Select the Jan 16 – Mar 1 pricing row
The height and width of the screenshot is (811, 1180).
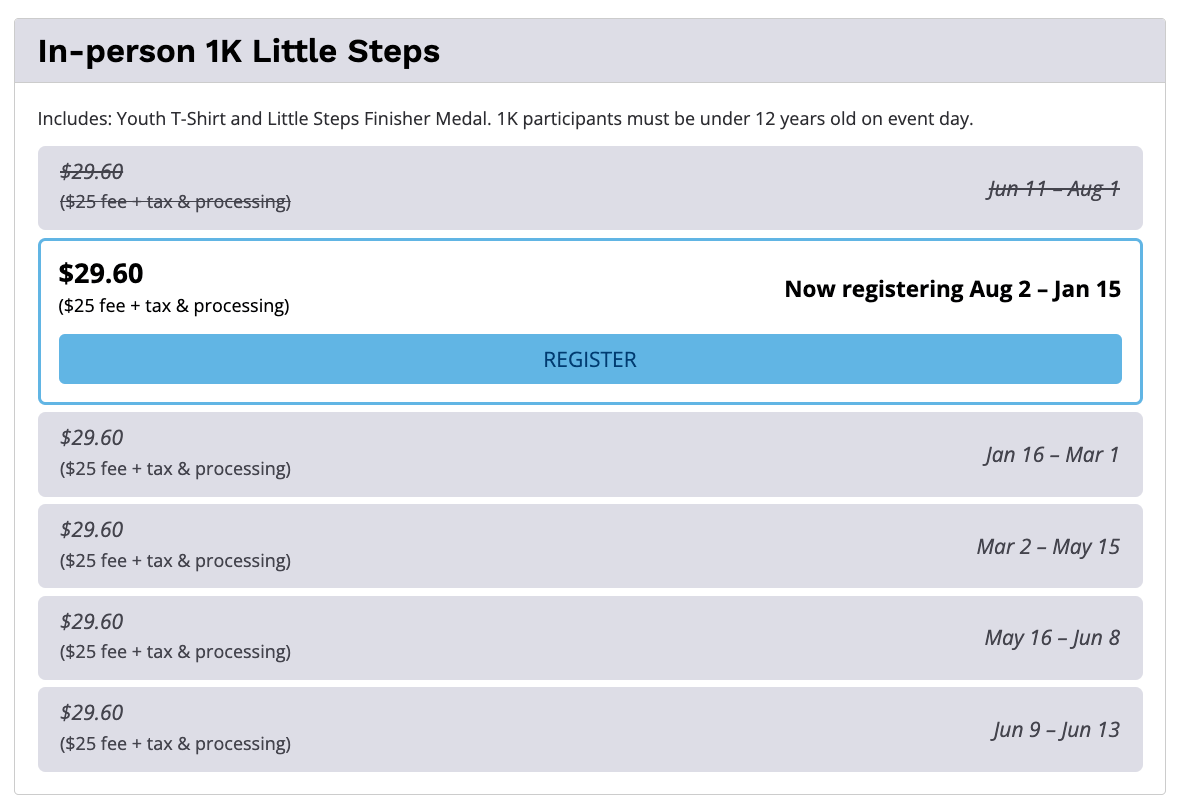click(590, 454)
